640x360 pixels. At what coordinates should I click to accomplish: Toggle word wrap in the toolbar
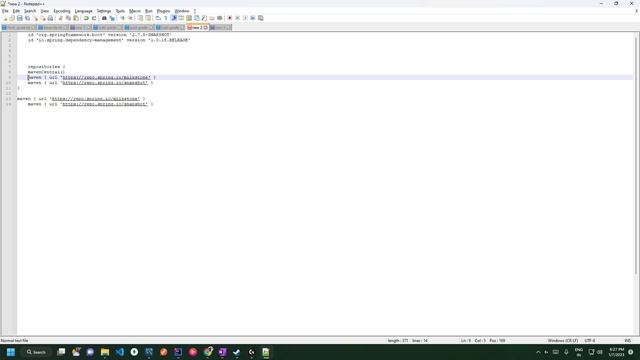click(158, 18)
